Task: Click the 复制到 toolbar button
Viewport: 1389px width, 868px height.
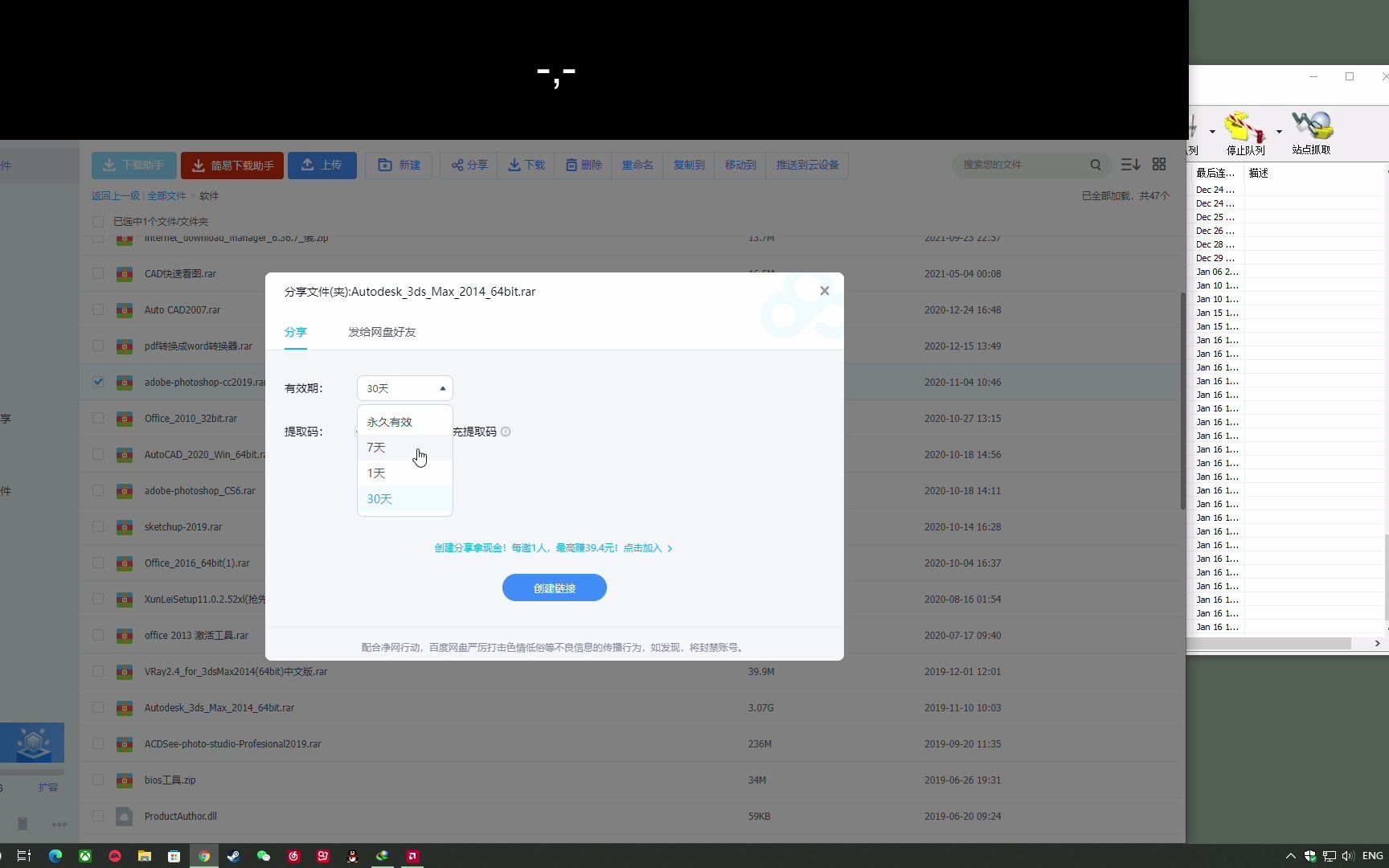Action: coord(689,166)
